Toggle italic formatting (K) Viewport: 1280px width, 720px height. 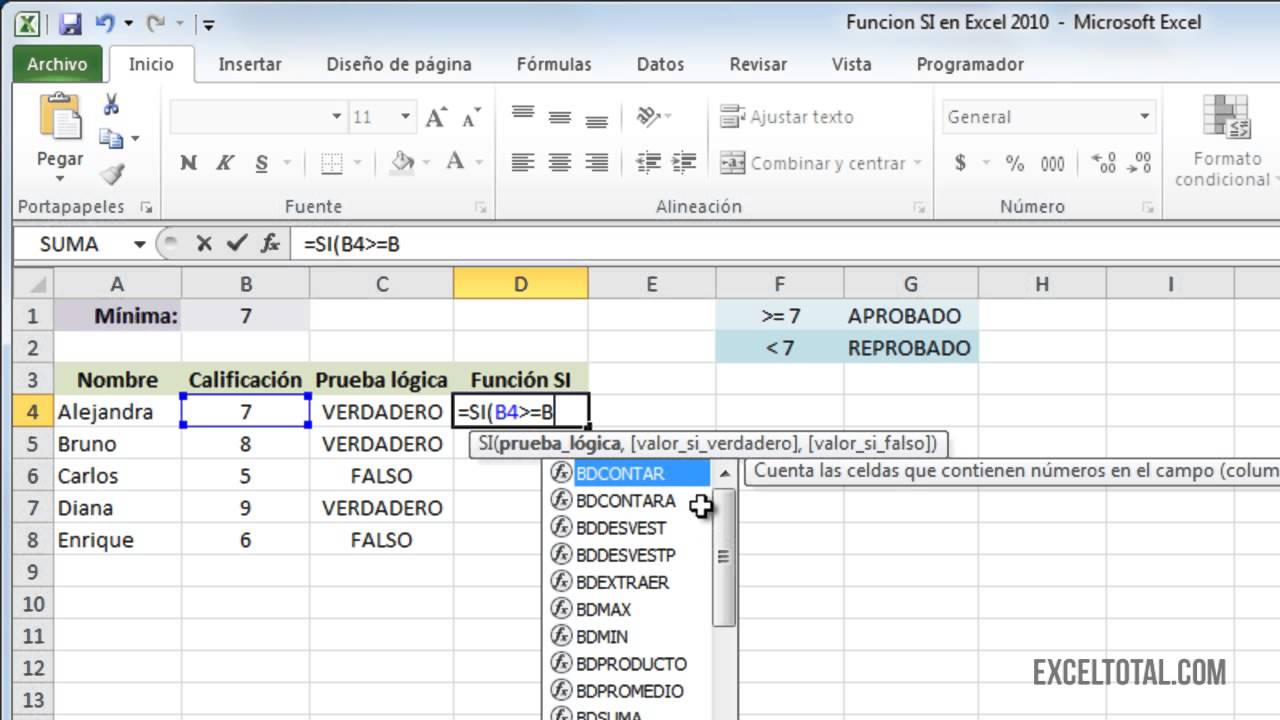(x=225, y=163)
